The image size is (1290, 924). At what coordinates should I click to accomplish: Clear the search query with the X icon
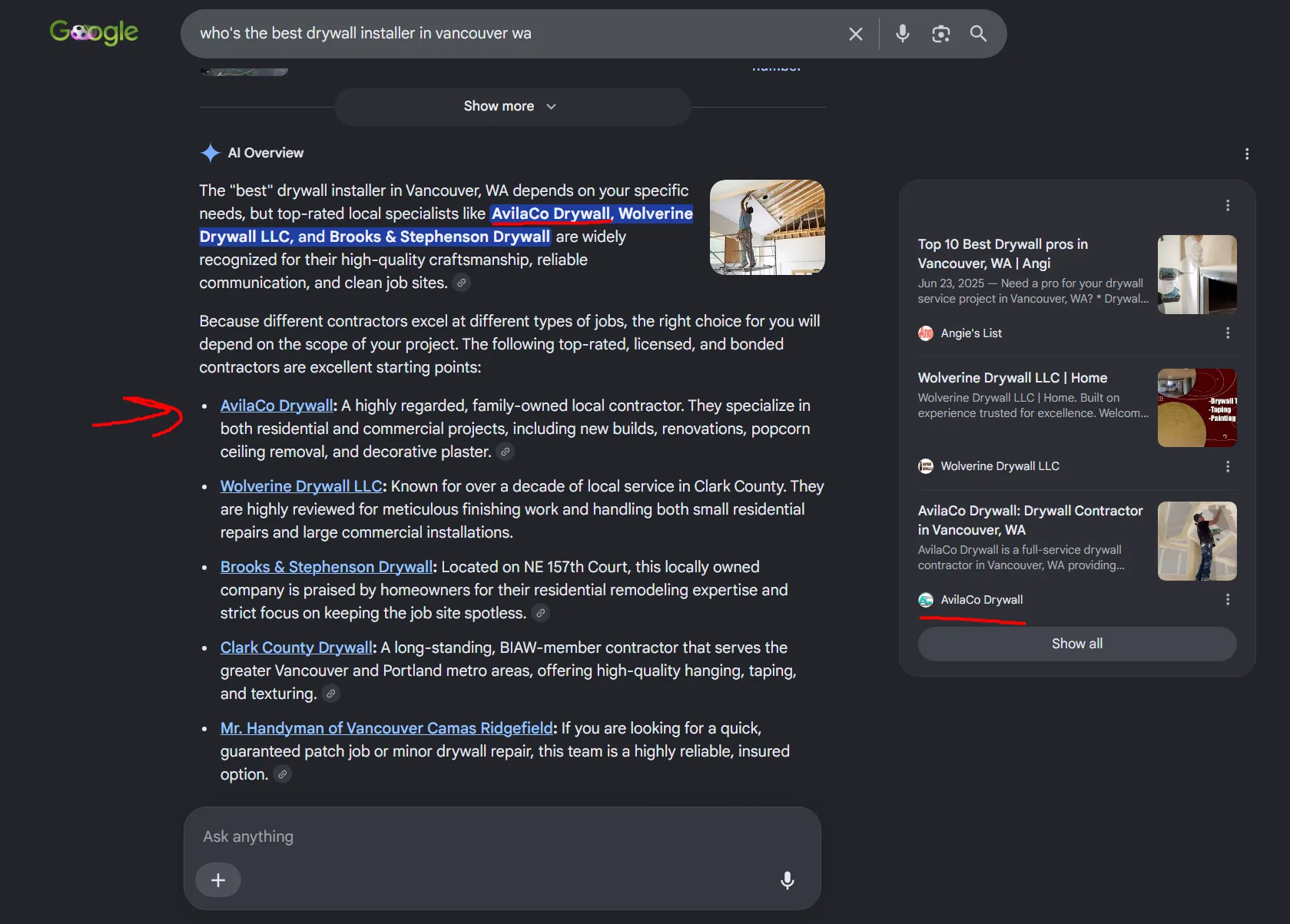(x=855, y=34)
